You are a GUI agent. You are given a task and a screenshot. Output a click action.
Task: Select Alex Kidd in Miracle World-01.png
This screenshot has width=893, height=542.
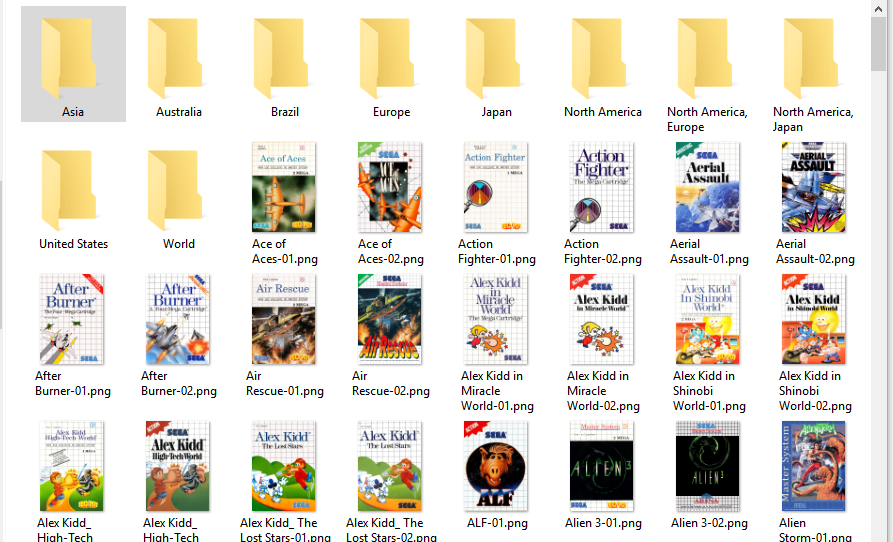(x=495, y=319)
